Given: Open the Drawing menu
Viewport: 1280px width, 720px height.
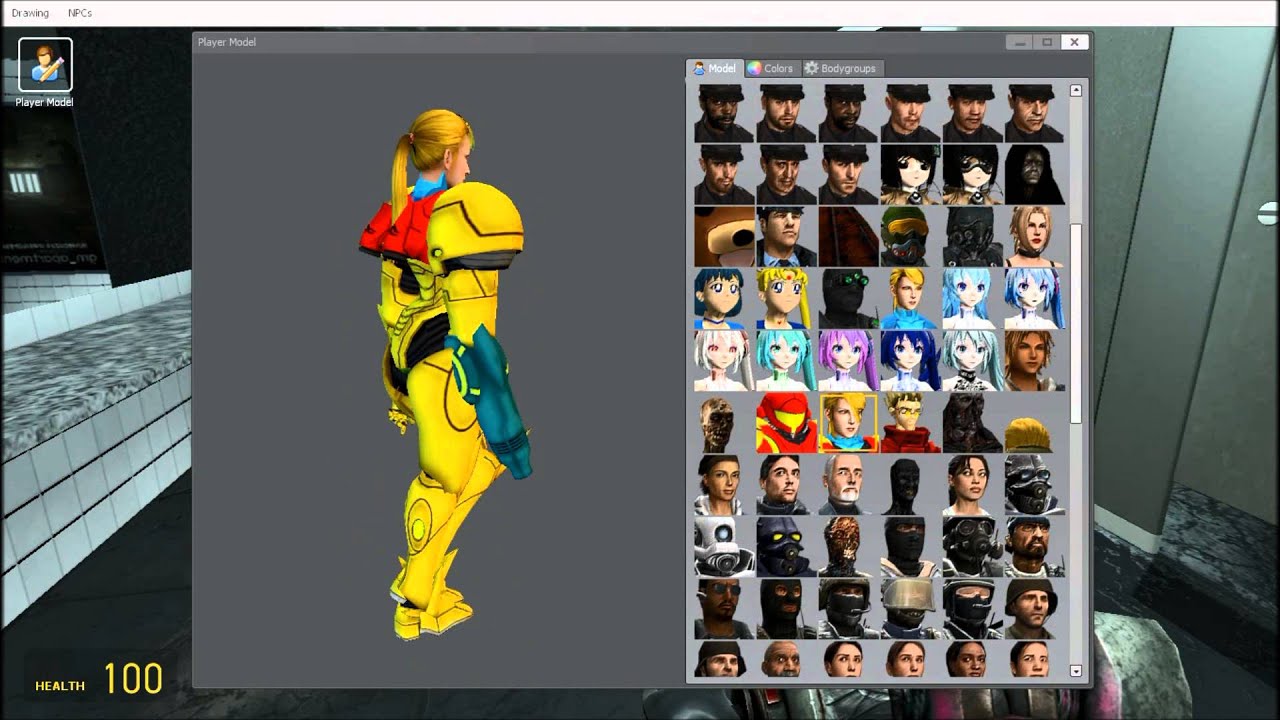Looking at the screenshot, I should tap(30, 13).
